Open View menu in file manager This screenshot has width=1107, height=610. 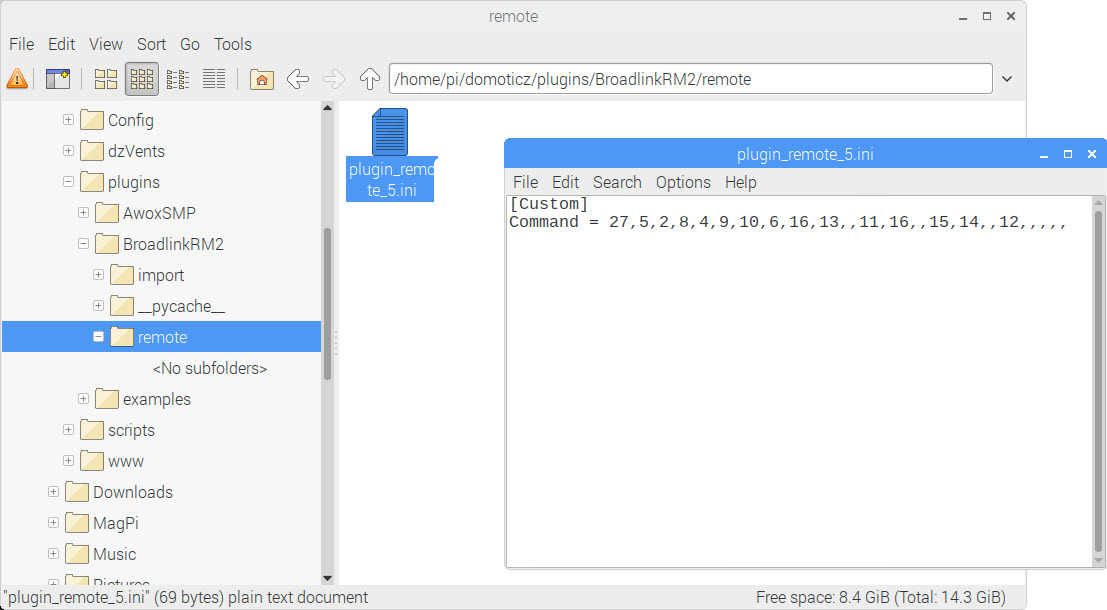click(106, 44)
